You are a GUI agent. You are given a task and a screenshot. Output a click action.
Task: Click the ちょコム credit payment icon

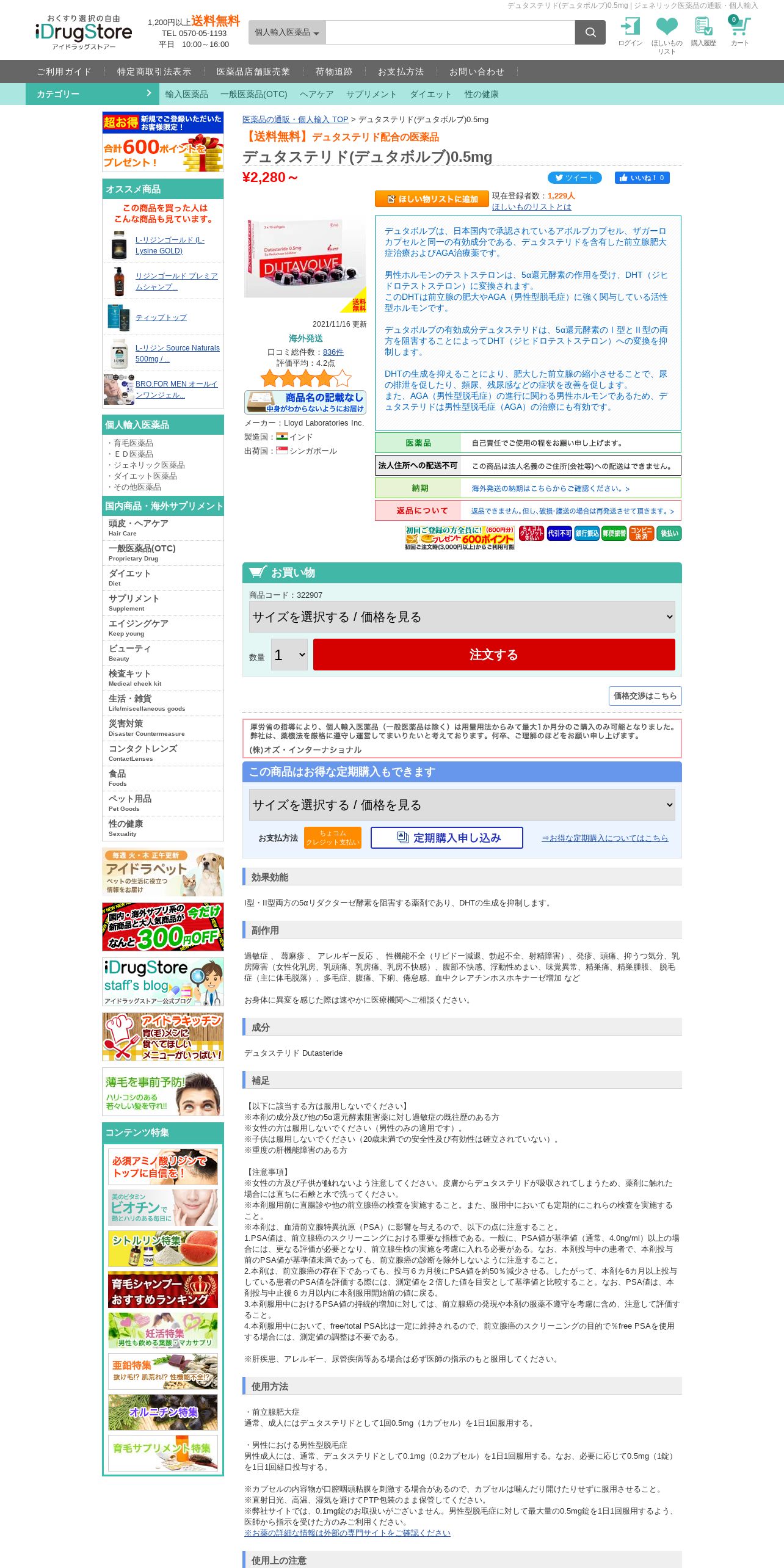pyautogui.click(x=531, y=533)
